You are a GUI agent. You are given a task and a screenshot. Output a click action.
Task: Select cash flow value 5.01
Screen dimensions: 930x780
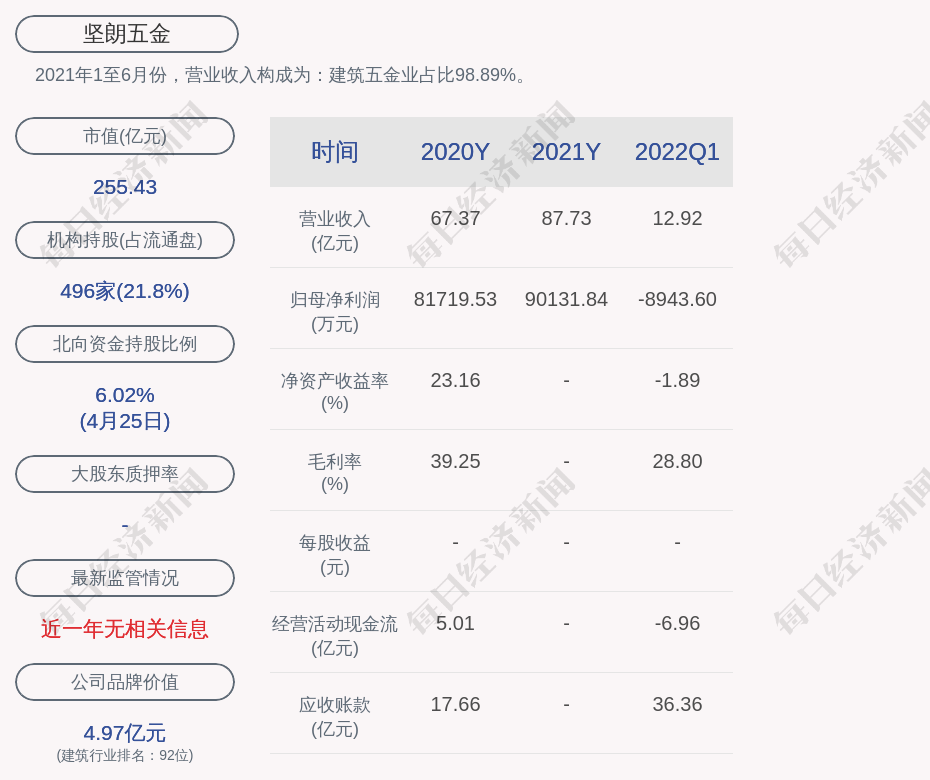(x=456, y=623)
